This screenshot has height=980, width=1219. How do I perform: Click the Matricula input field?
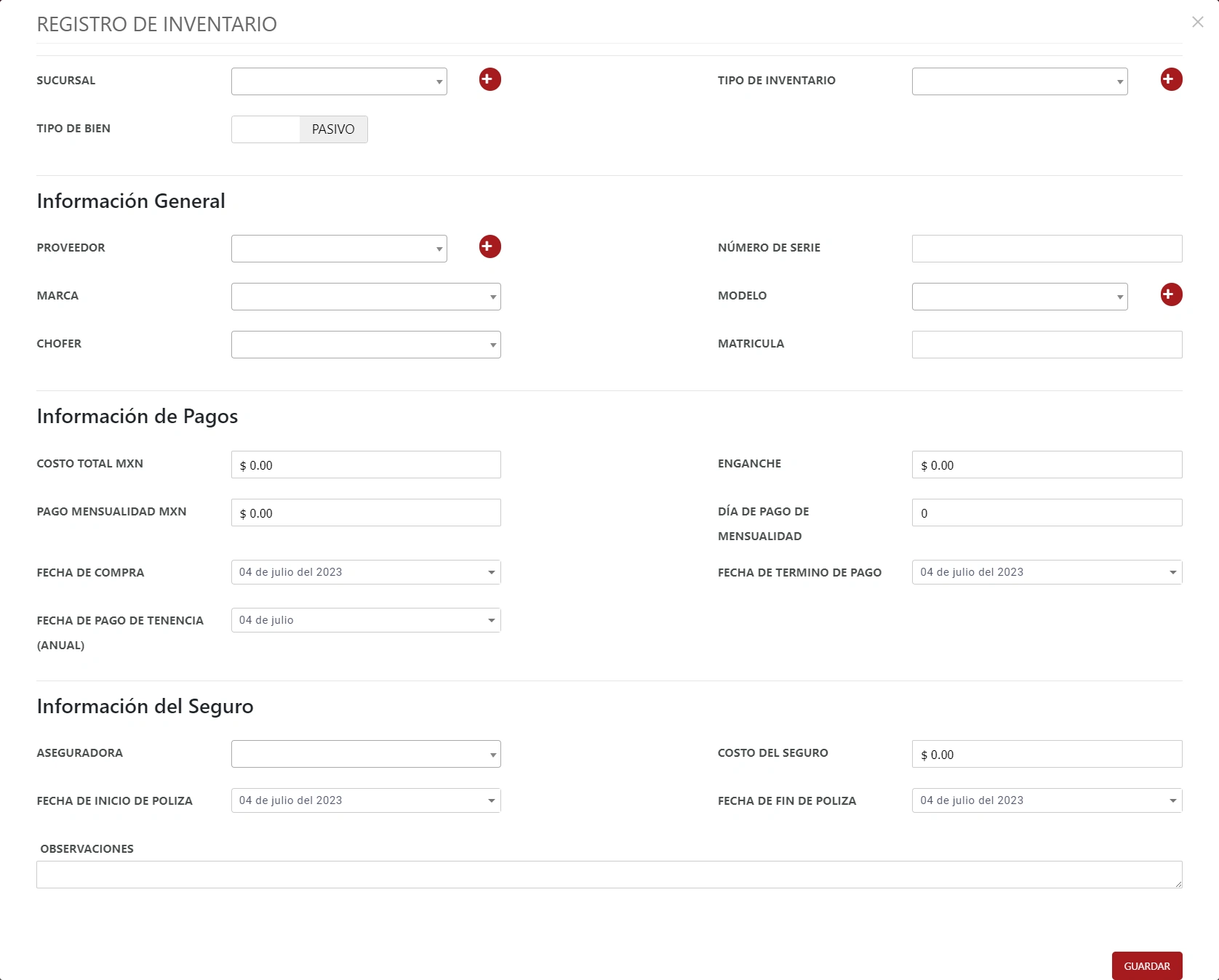(1047, 345)
